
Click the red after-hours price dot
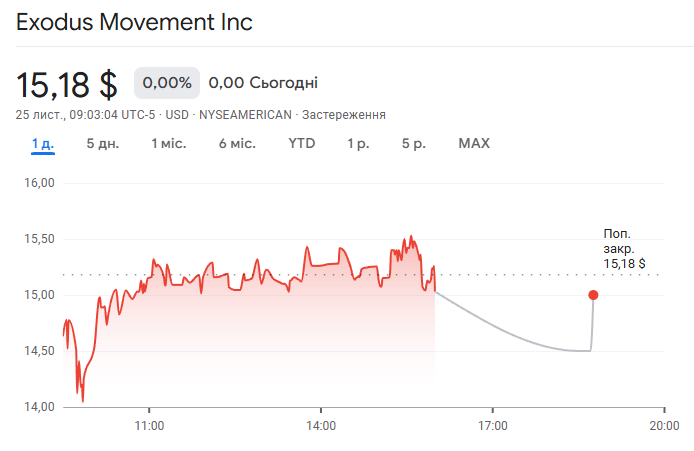tap(593, 295)
